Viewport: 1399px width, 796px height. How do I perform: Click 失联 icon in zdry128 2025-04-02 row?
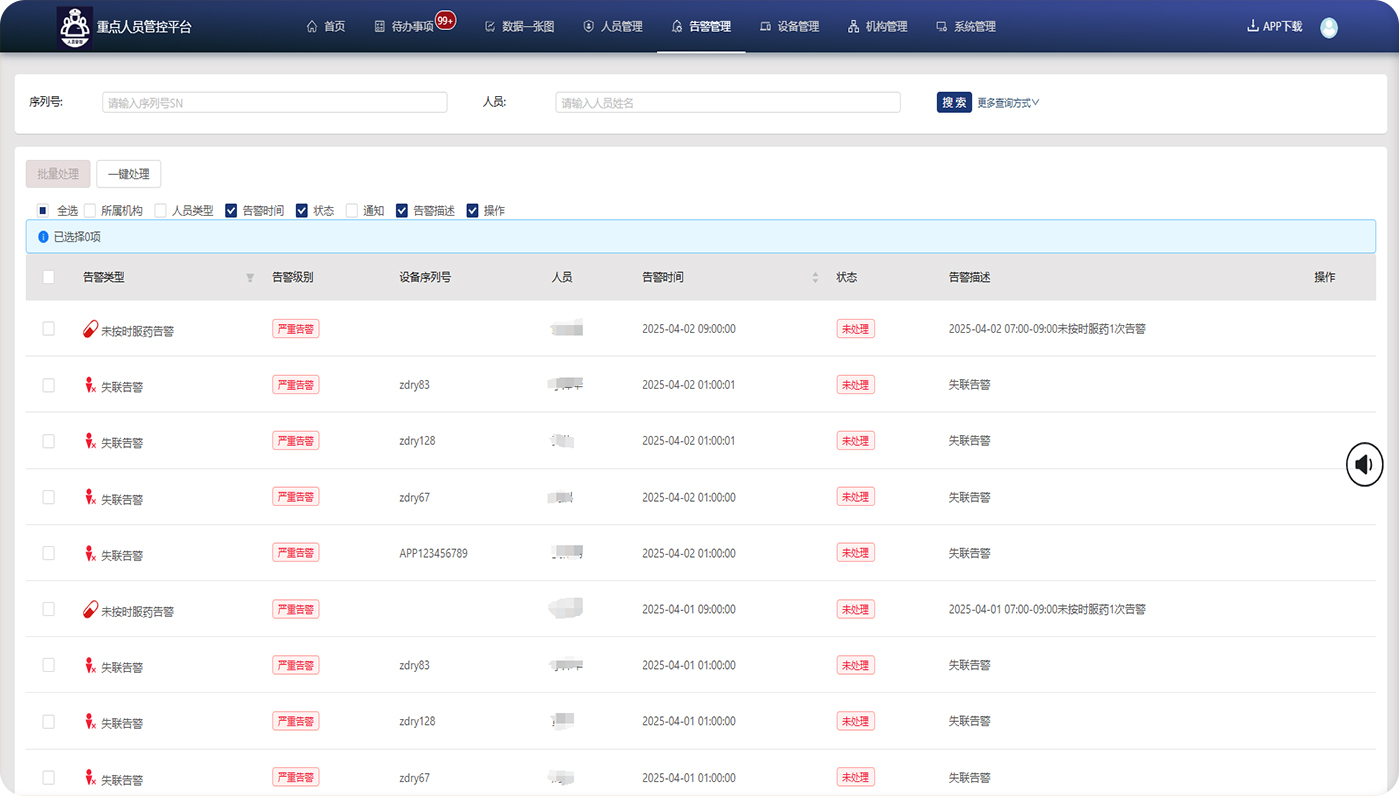90,441
